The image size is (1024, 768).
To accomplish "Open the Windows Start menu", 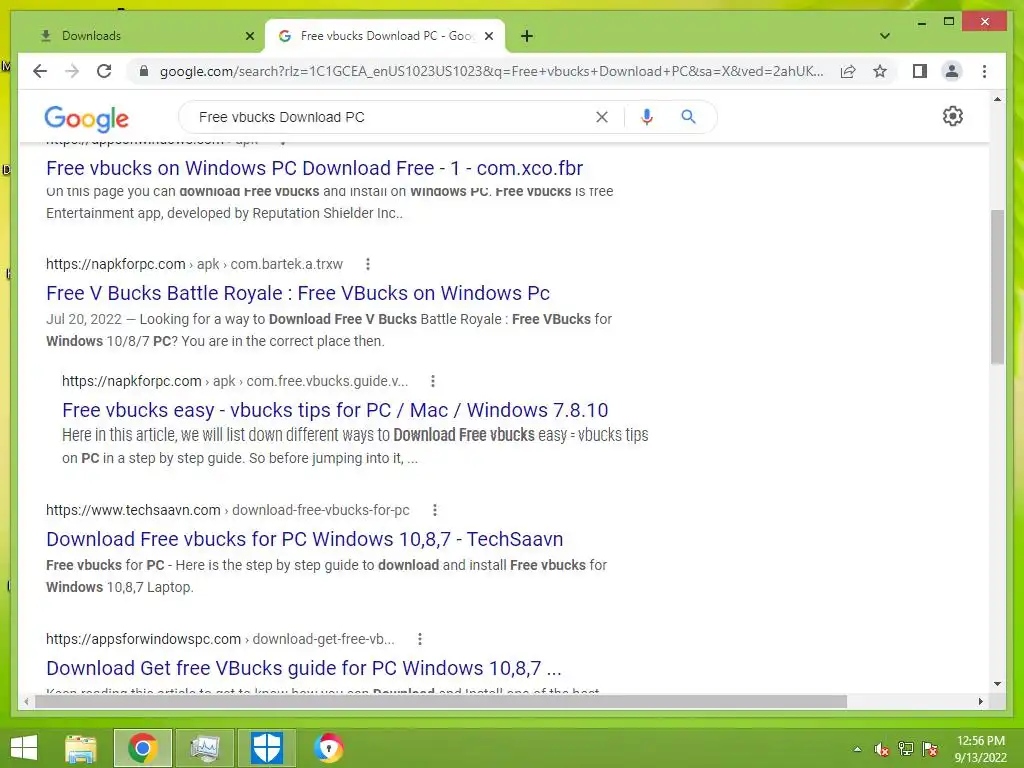I will tap(24, 748).
